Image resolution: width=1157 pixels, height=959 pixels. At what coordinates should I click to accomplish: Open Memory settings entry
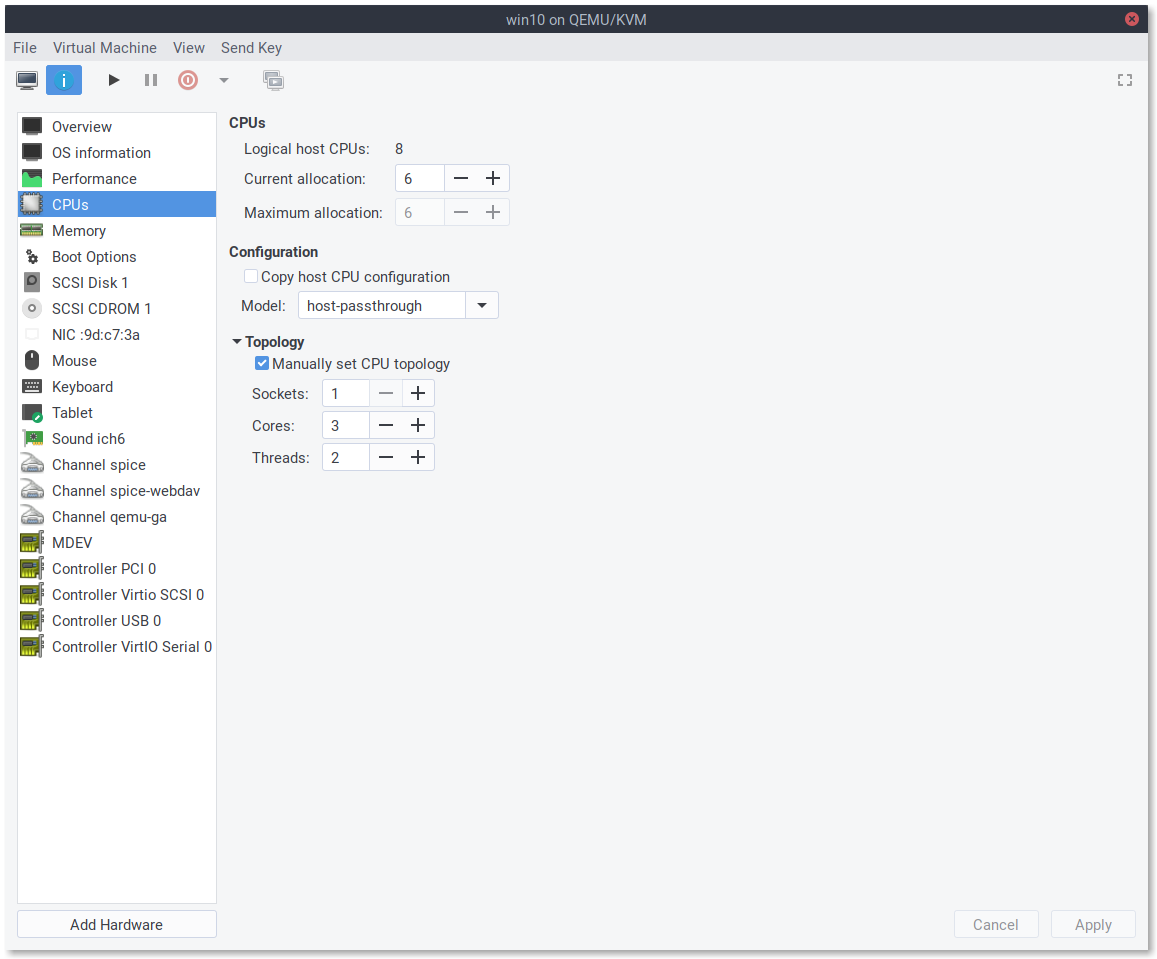click(x=117, y=231)
